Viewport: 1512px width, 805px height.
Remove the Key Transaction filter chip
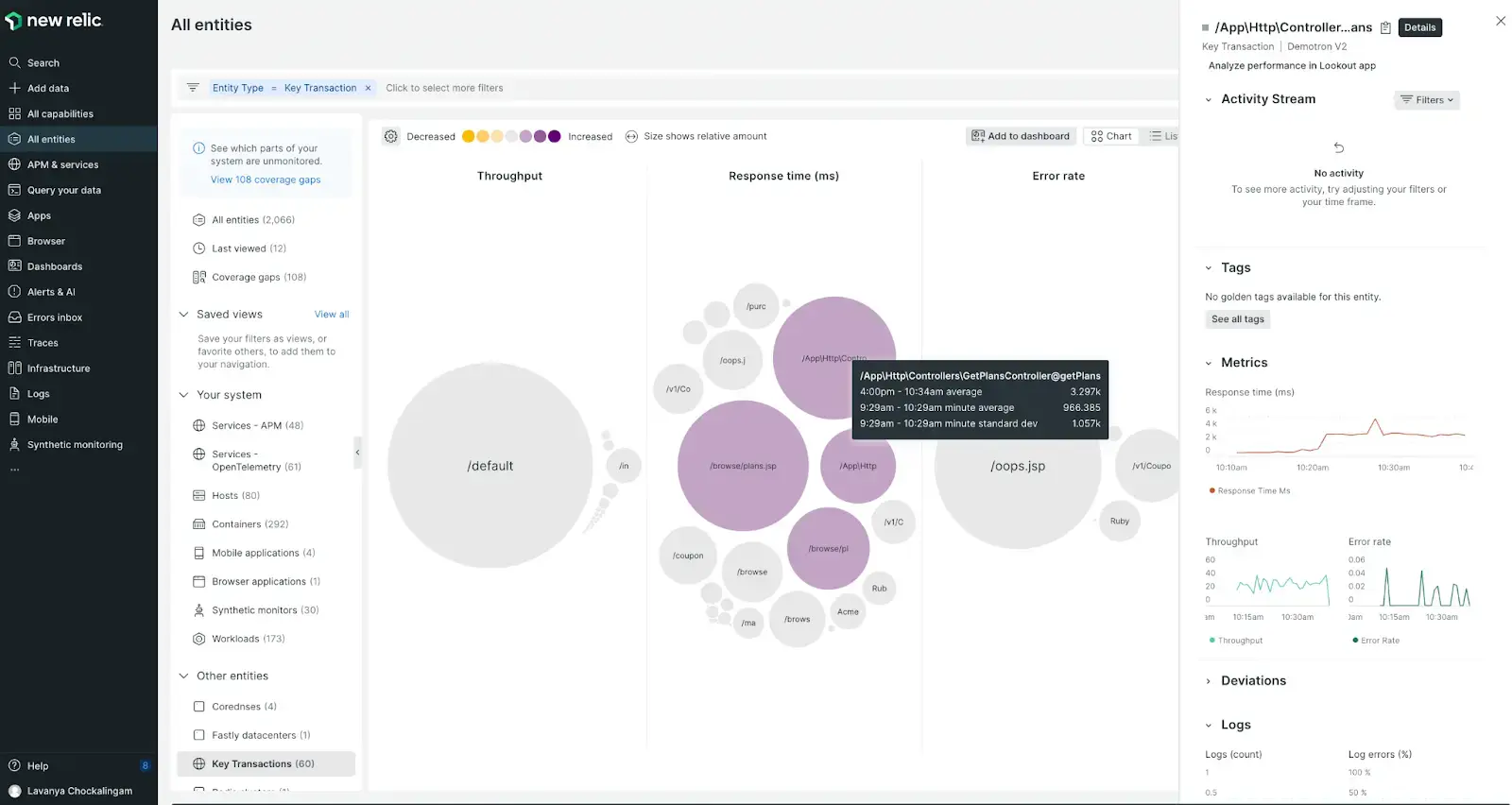(x=369, y=88)
